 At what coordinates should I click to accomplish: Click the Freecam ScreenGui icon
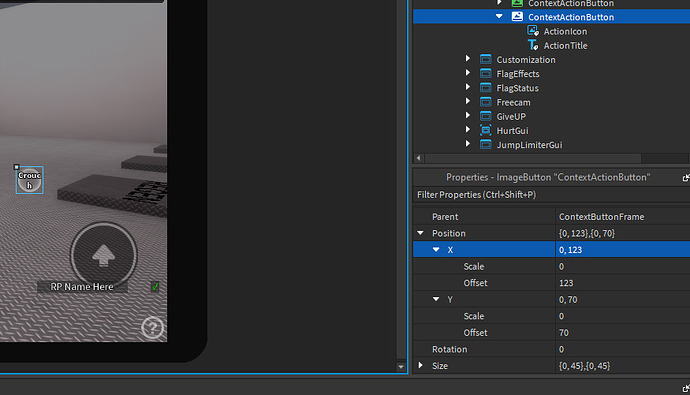tap(485, 102)
